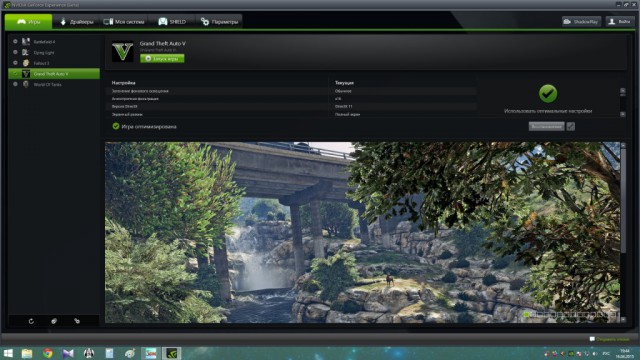Open the Игры tab

pyautogui.click(x=29, y=22)
